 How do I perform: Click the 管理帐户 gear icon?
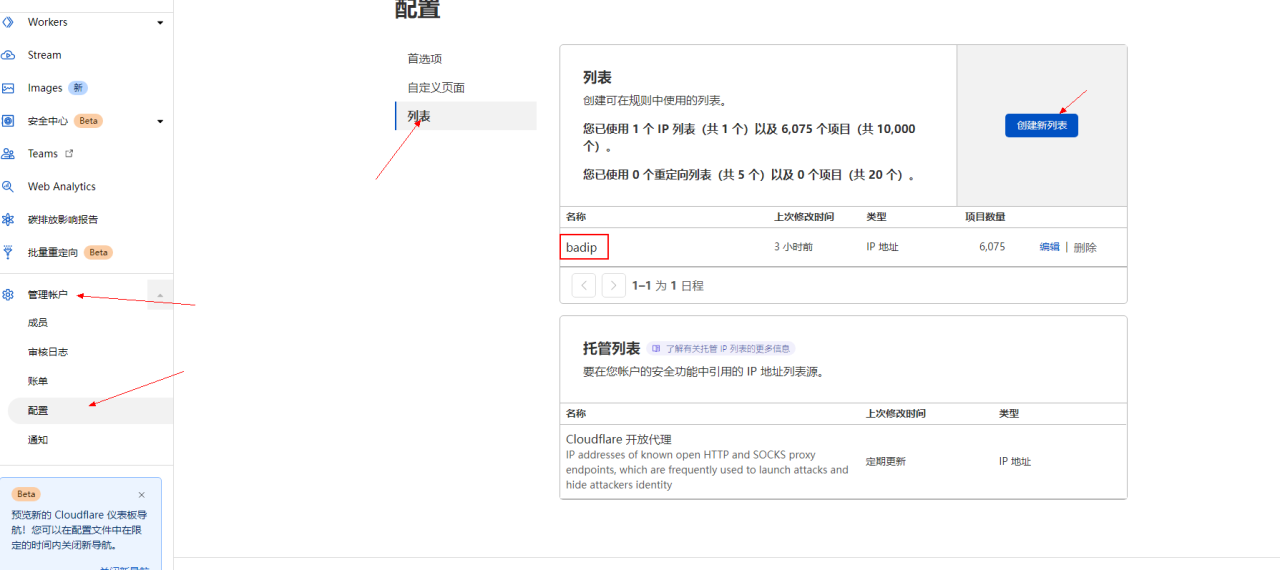8,295
